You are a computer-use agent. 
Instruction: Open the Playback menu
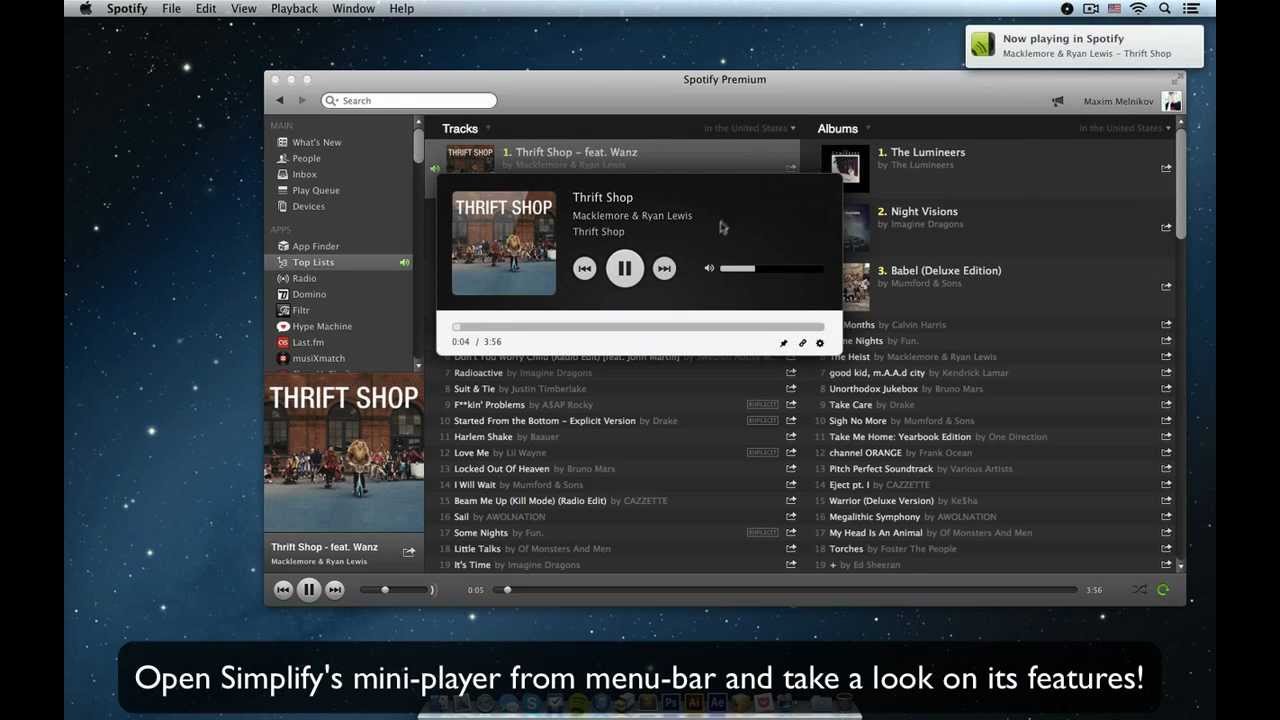(294, 8)
